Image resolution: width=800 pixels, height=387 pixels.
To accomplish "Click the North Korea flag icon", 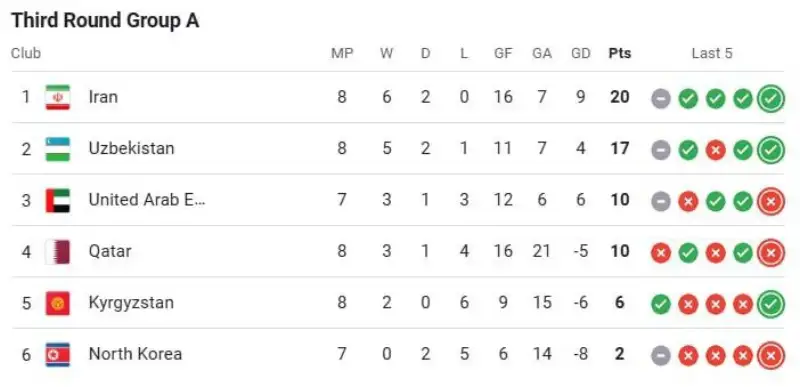I will click(x=58, y=355).
